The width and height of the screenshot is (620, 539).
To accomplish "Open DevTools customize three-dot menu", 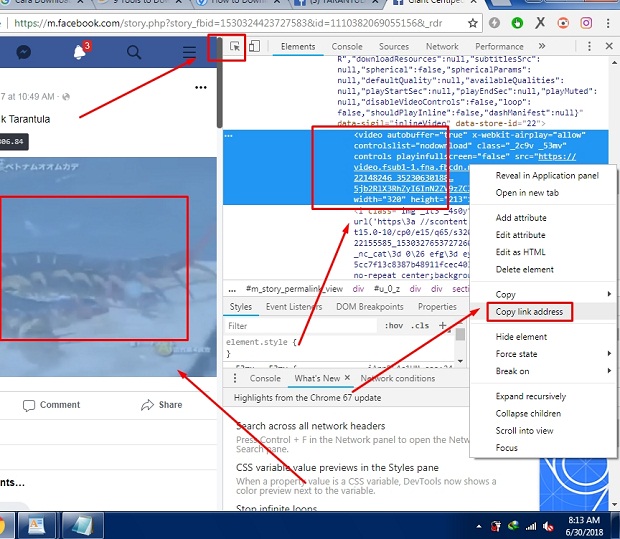I will tap(589, 46).
